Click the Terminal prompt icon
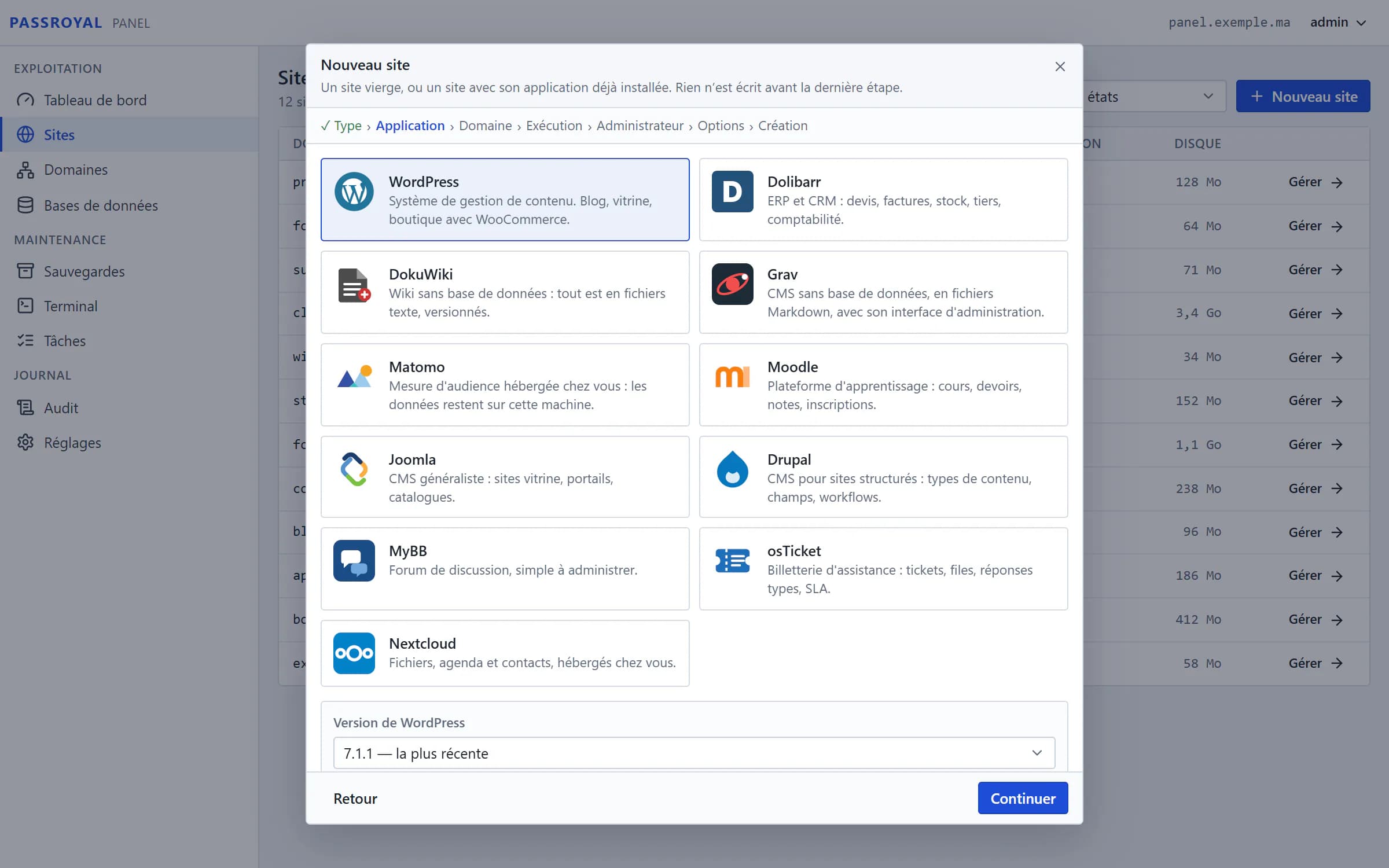Screen dimensions: 1389x868 [x=25, y=306]
